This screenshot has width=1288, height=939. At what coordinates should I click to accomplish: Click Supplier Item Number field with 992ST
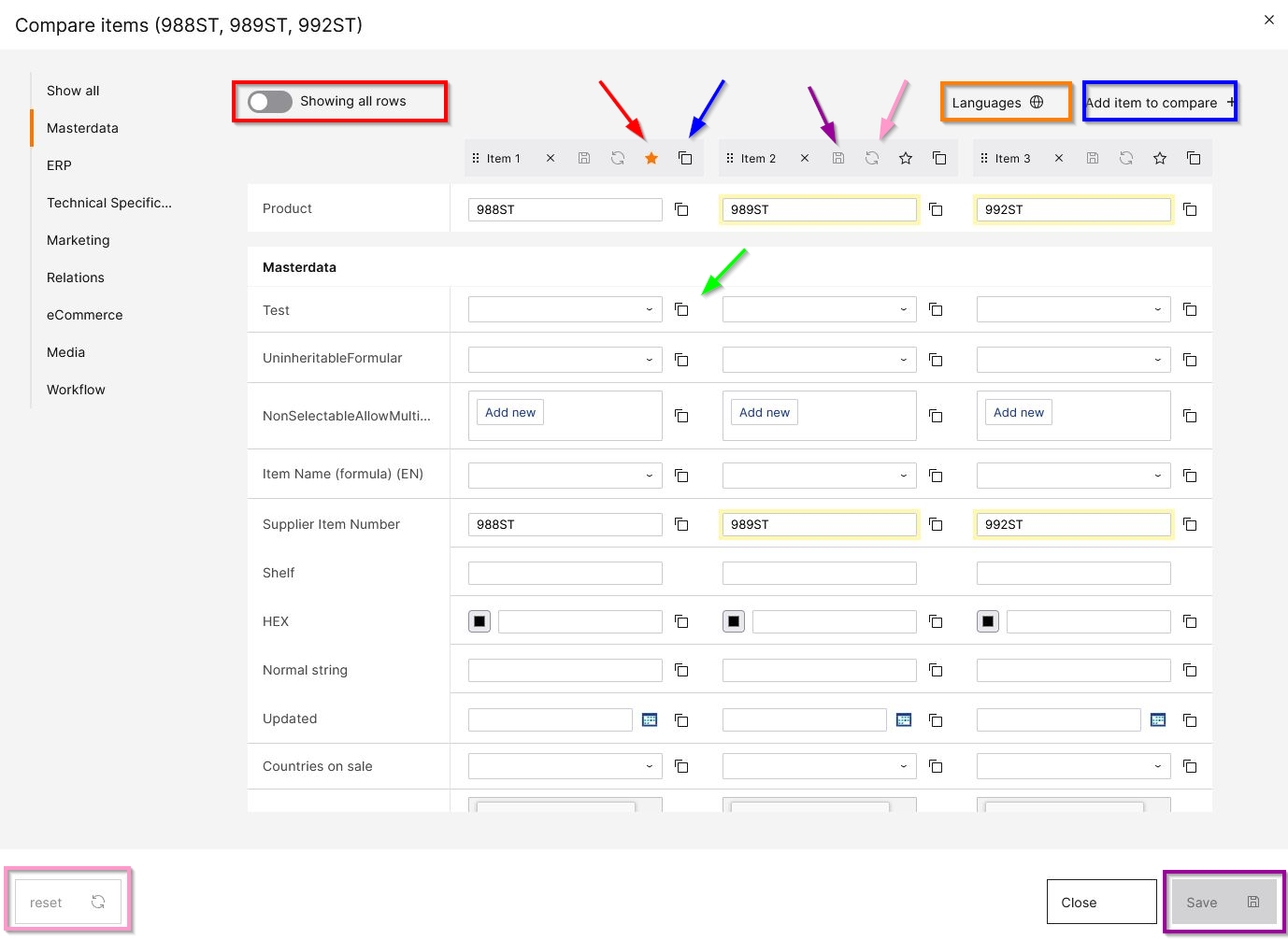(1074, 524)
